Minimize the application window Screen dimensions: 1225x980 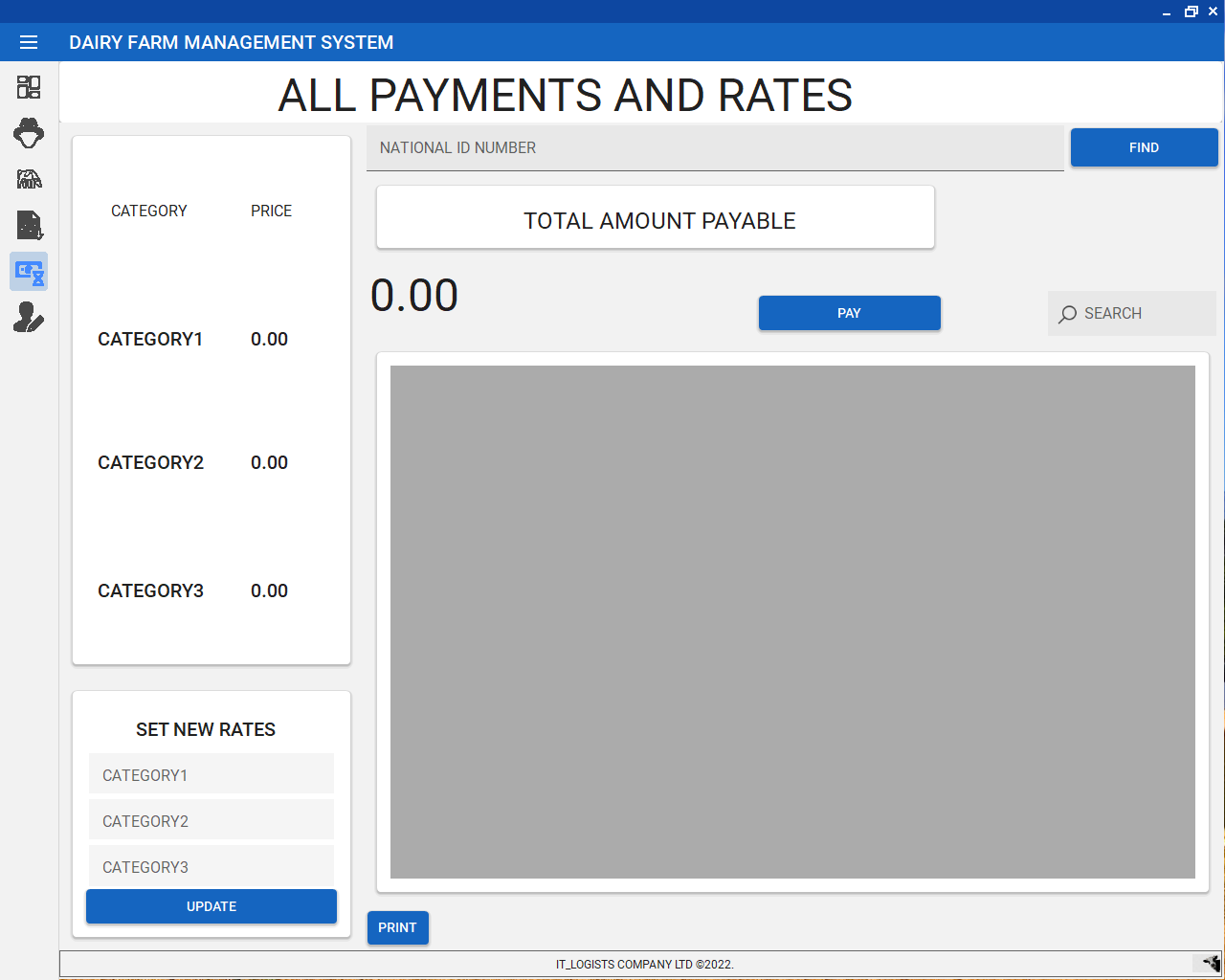click(x=1167, y=11)
